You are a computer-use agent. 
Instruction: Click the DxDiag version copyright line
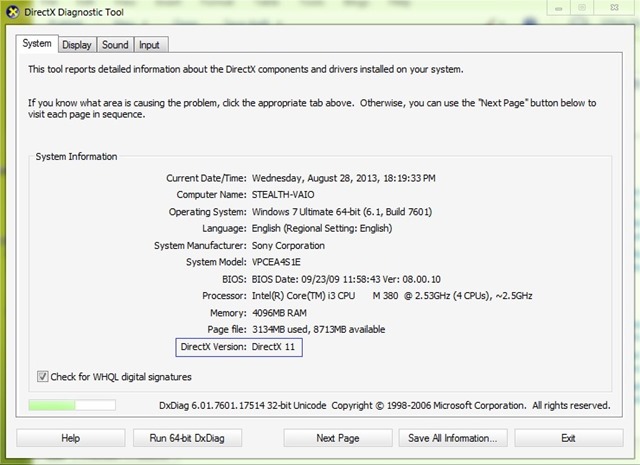pos(384,405)
